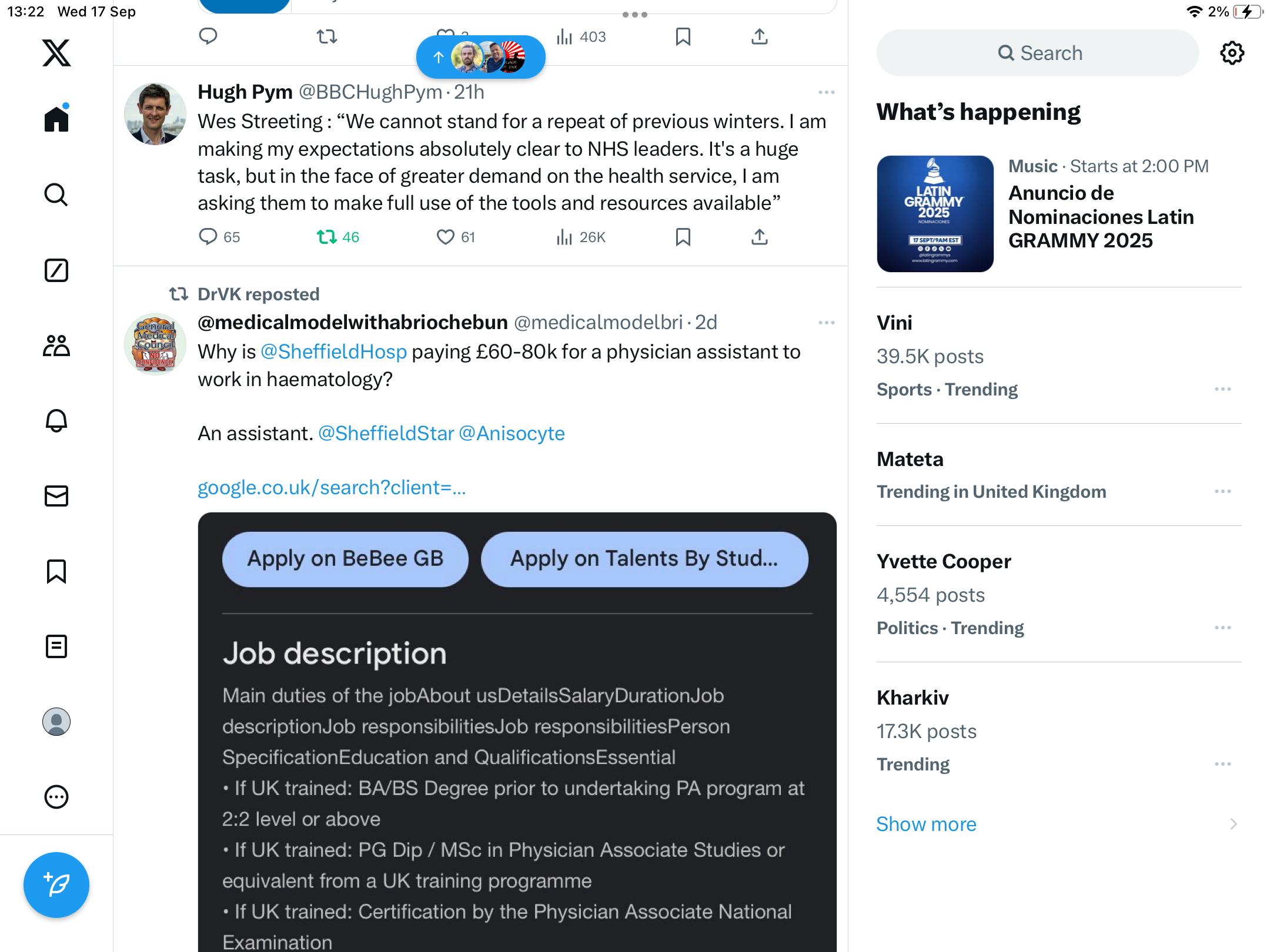Screen dimensions: 1270x952
Task: Go to Home tab in sidebar
Action: point(56,119)
